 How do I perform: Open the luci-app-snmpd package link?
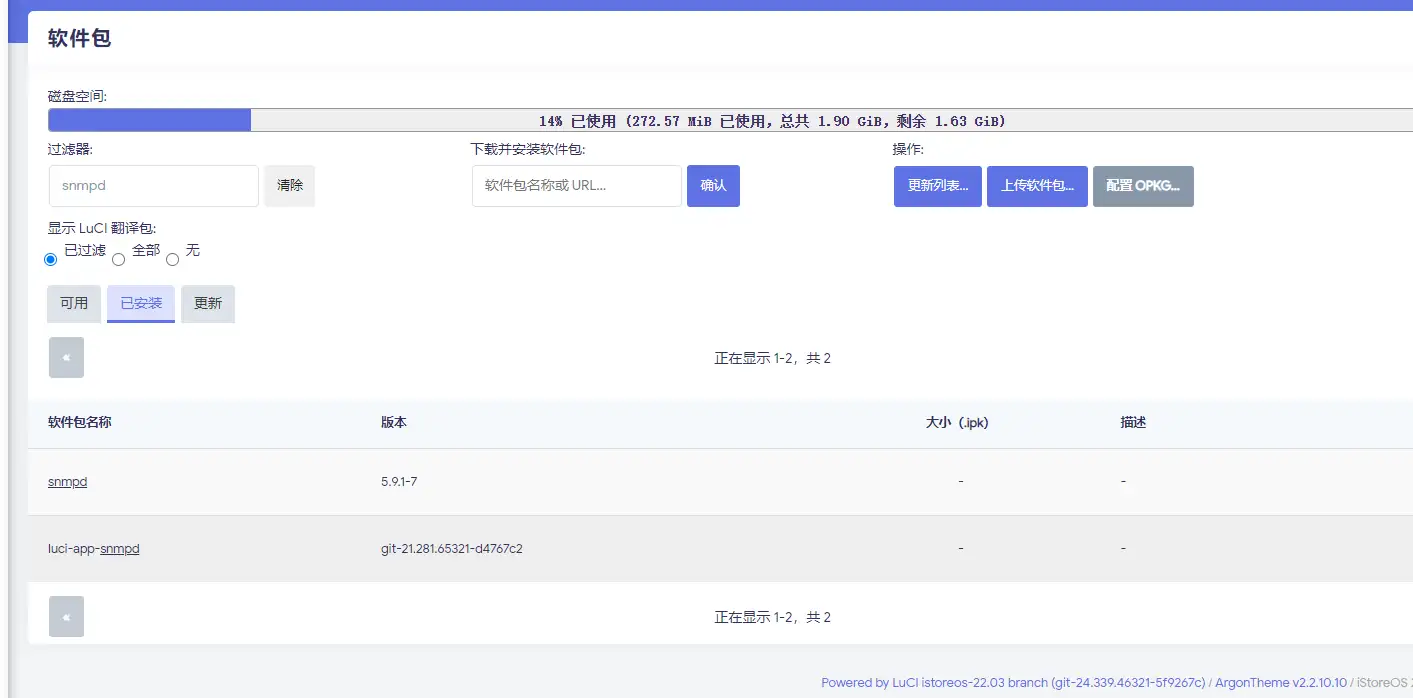click(x=92, y=548)
